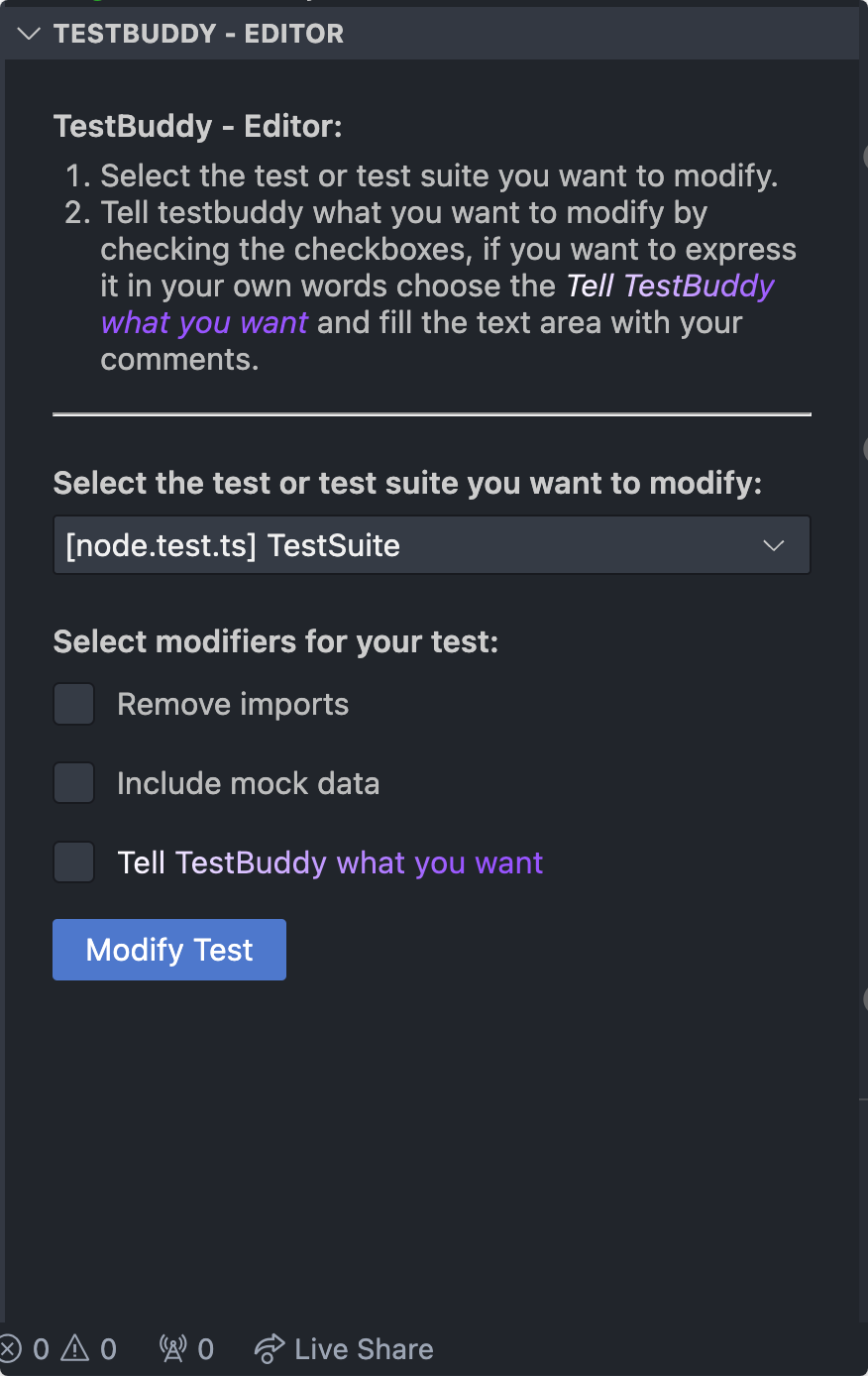Click the down arrow in the test selector

[774, 545]
